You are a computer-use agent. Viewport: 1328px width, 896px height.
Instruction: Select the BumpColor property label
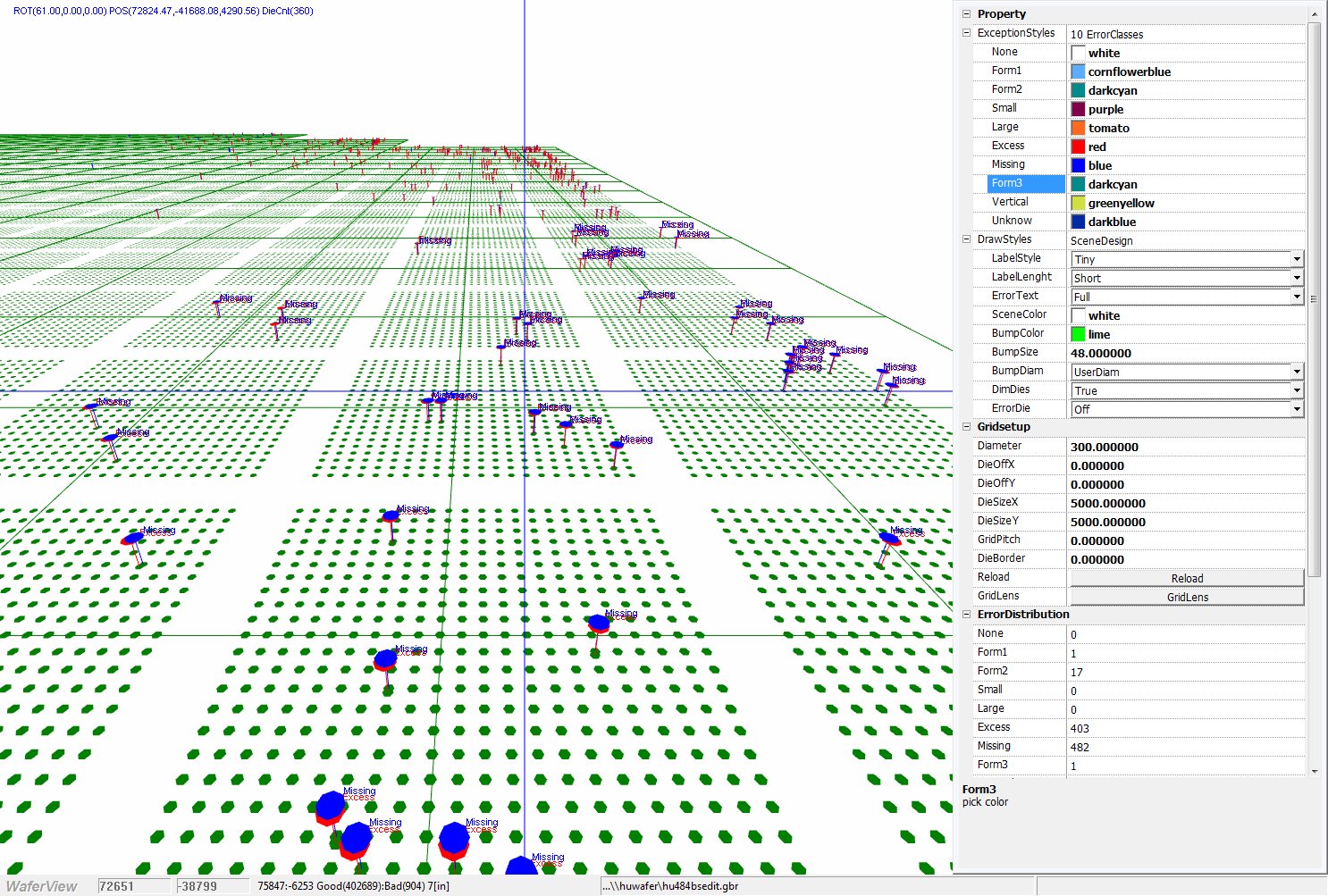click(x=1018, y=333)
